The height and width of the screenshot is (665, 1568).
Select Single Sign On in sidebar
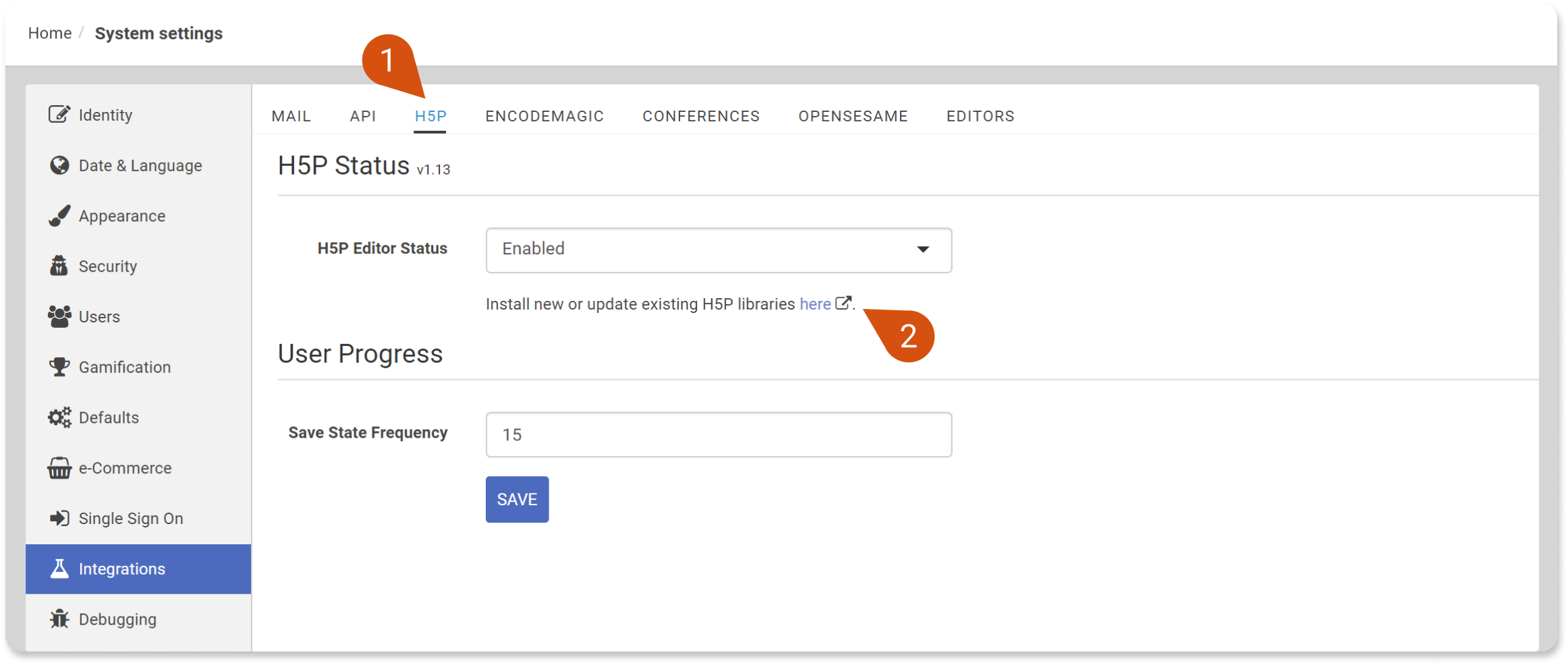pyautogui.click(x=138, y=518)
